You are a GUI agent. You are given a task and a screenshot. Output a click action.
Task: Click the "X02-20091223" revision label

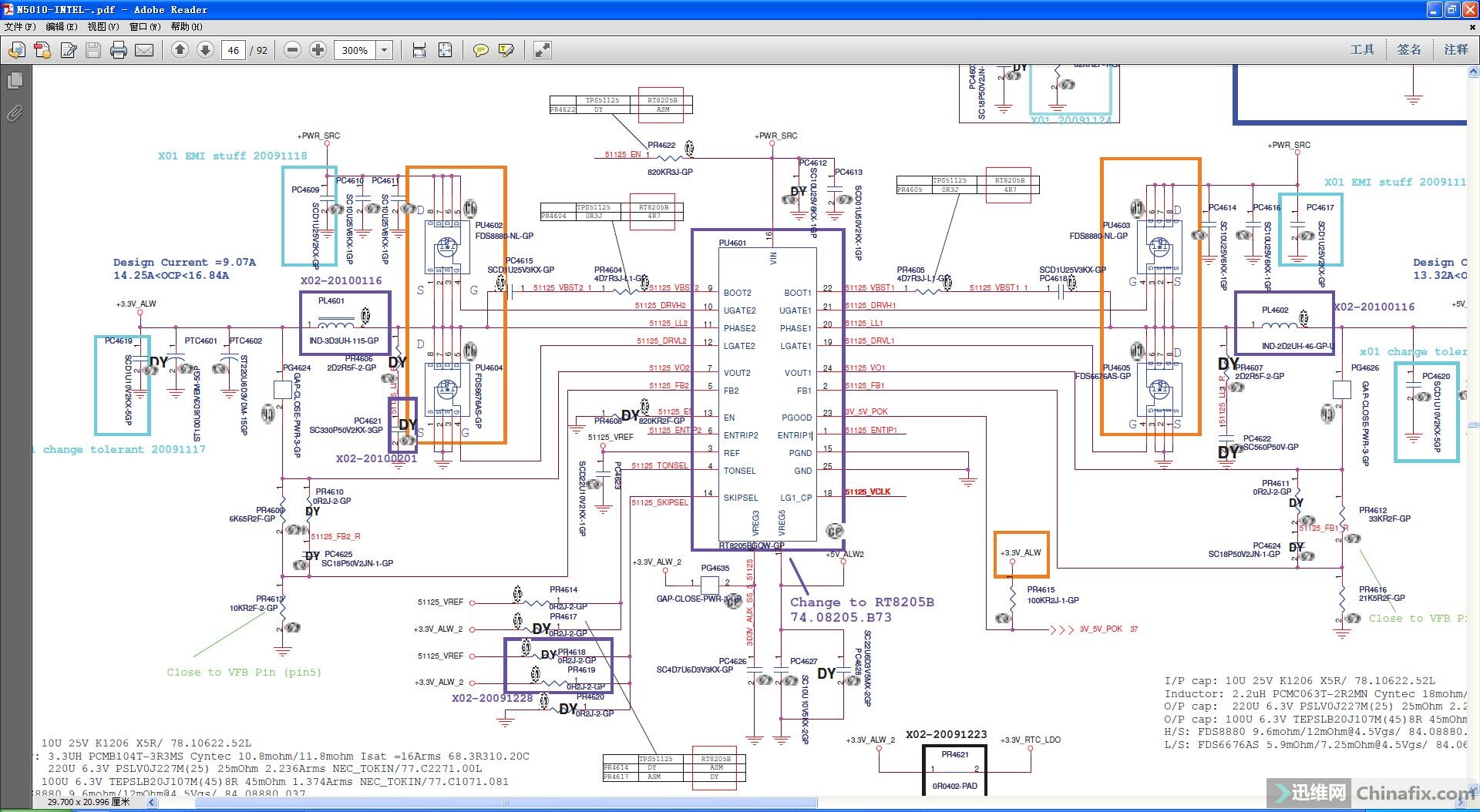946,734
